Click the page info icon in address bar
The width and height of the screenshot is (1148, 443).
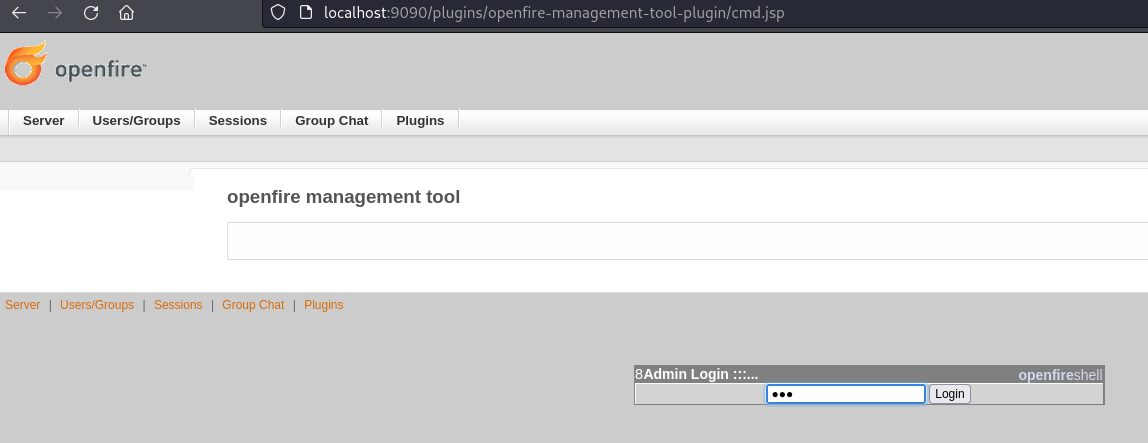[306, 12]
